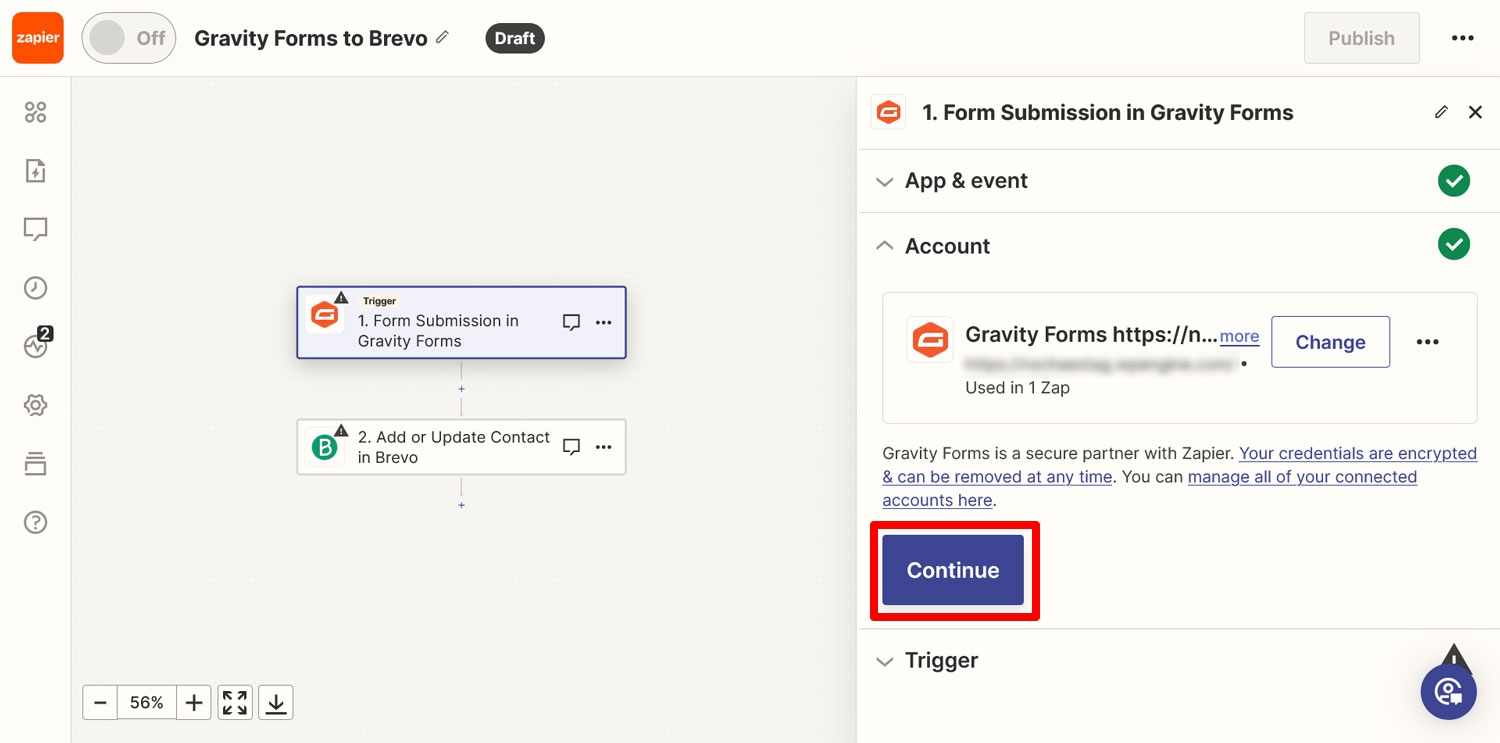Fit the canvas to view
Viewport: 1500px width, 743px height.
coord(235,703)
